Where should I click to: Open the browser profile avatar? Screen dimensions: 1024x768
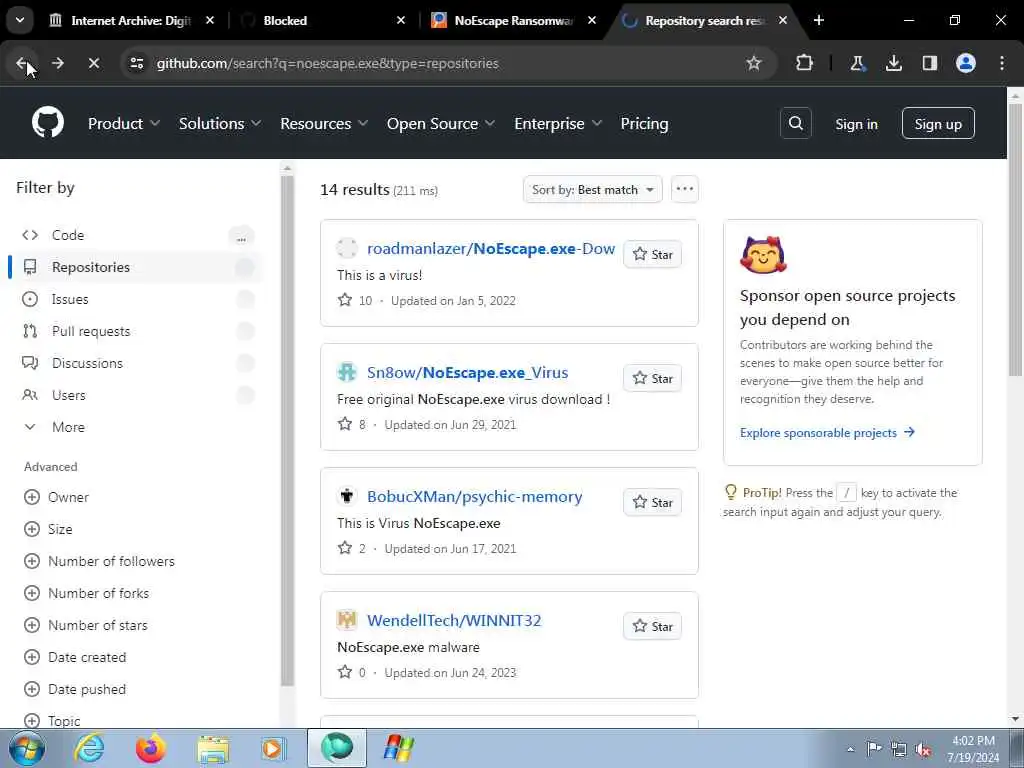pyautogui.click(x=966, y=63)
